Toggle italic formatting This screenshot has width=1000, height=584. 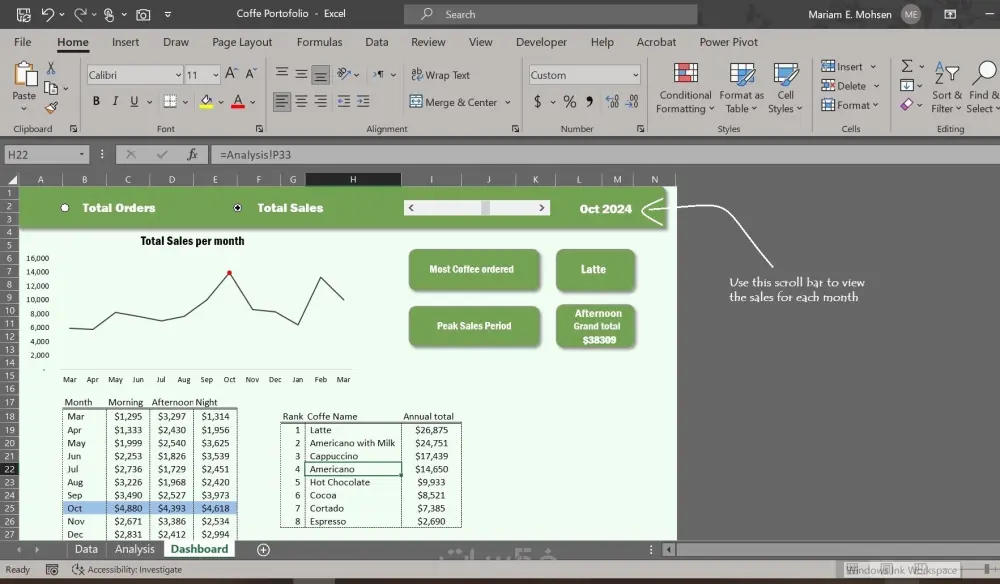pos(113,101)
